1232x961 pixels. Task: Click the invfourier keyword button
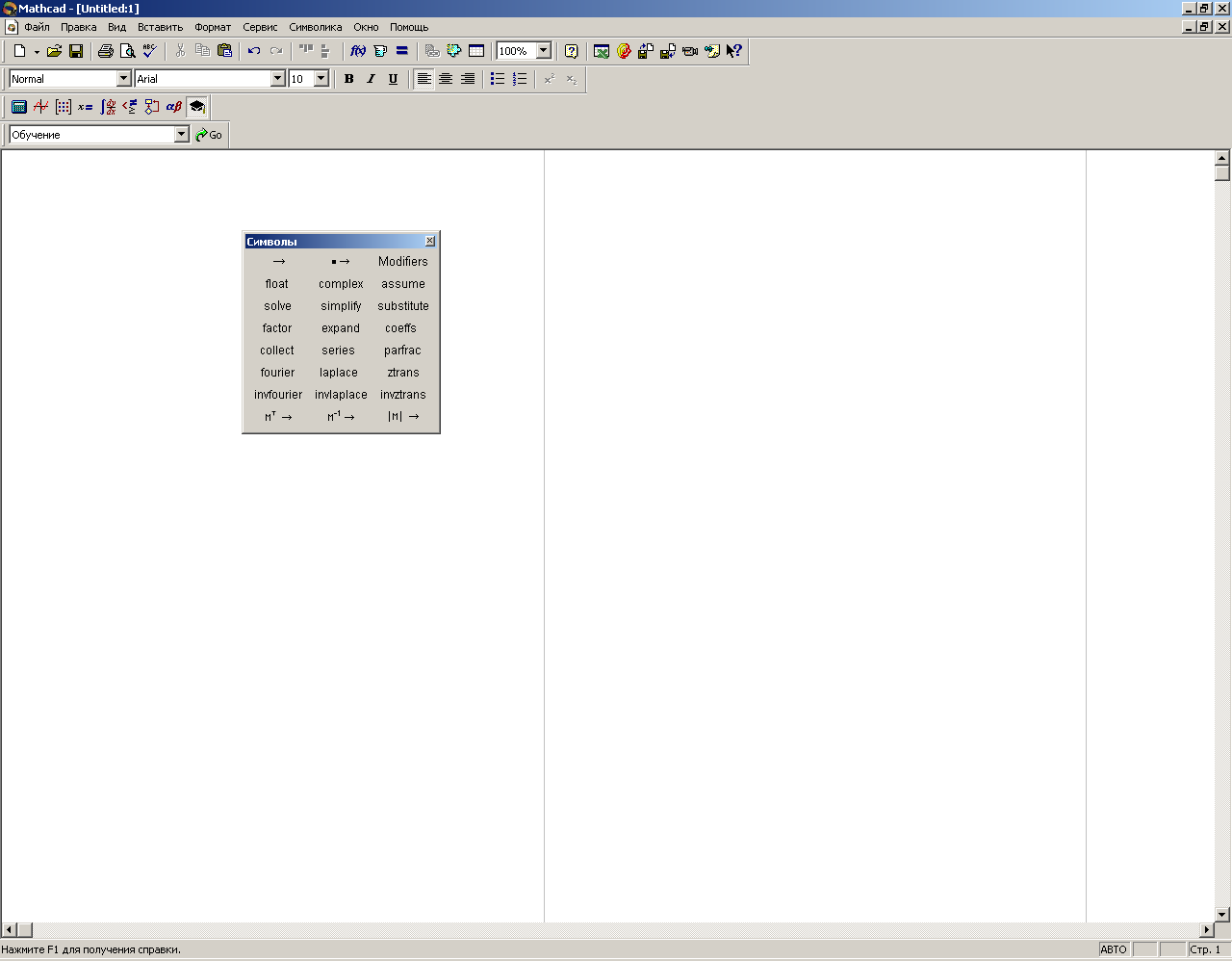point(278,395)
